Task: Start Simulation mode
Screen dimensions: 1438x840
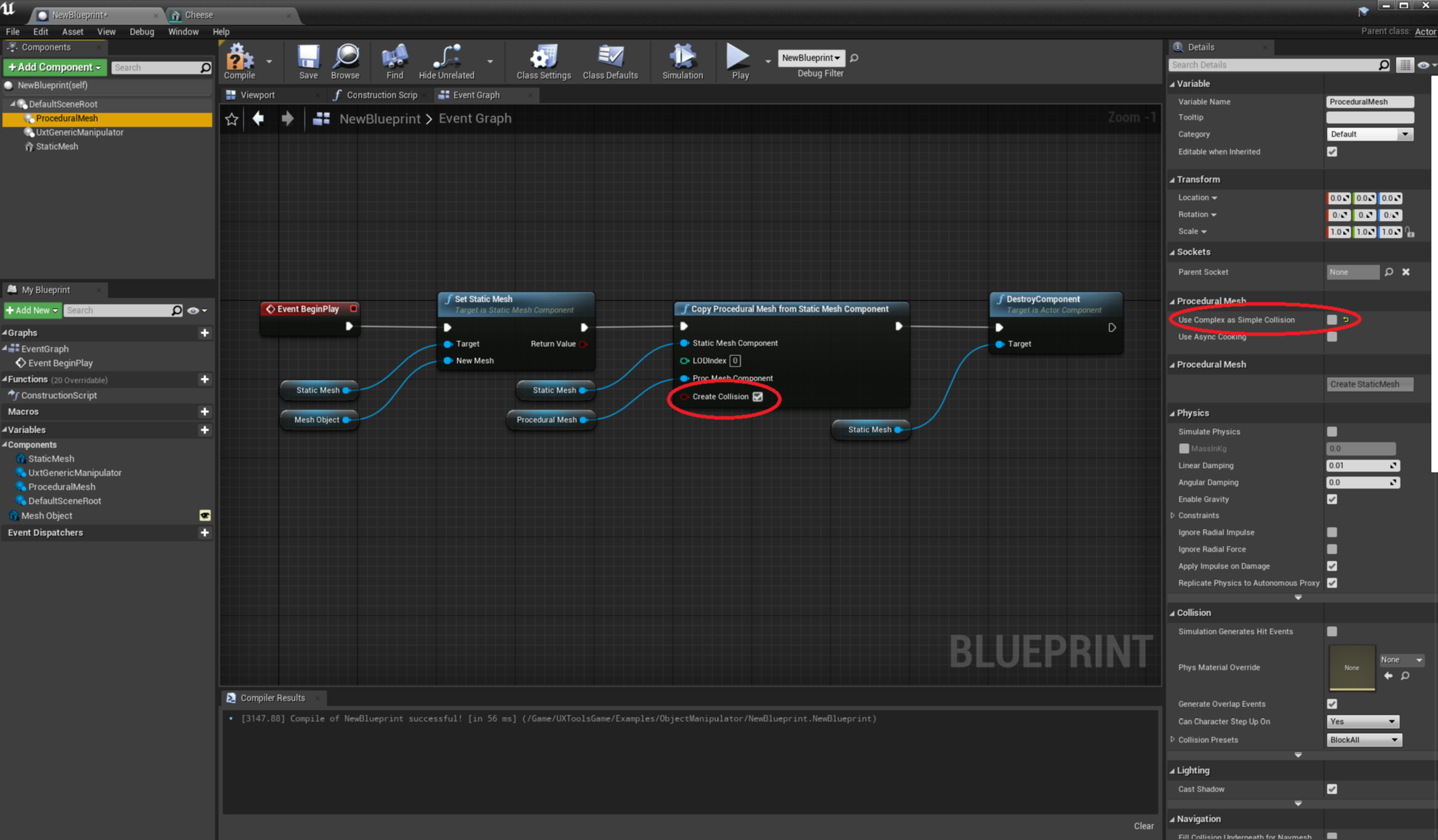Action: [x=681, y=61]
